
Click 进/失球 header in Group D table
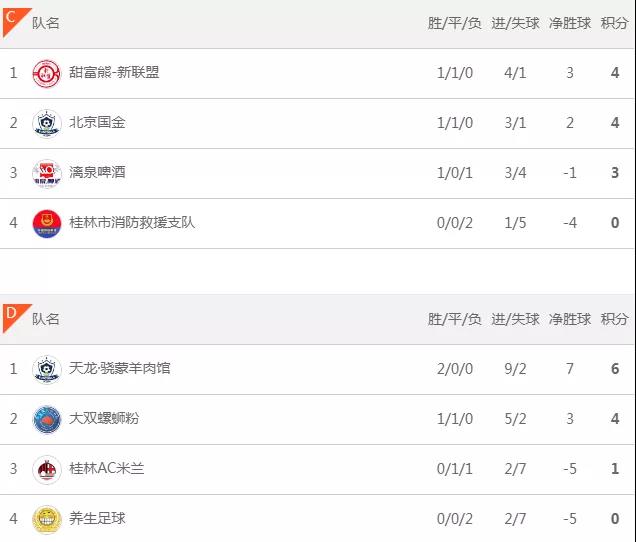pyautogui.click(x=515, y=319)
